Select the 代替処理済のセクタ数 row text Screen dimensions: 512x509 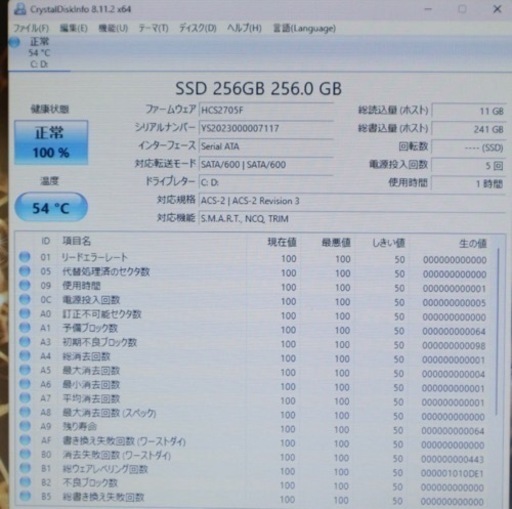pyautogui.click(x=106, y=272)
